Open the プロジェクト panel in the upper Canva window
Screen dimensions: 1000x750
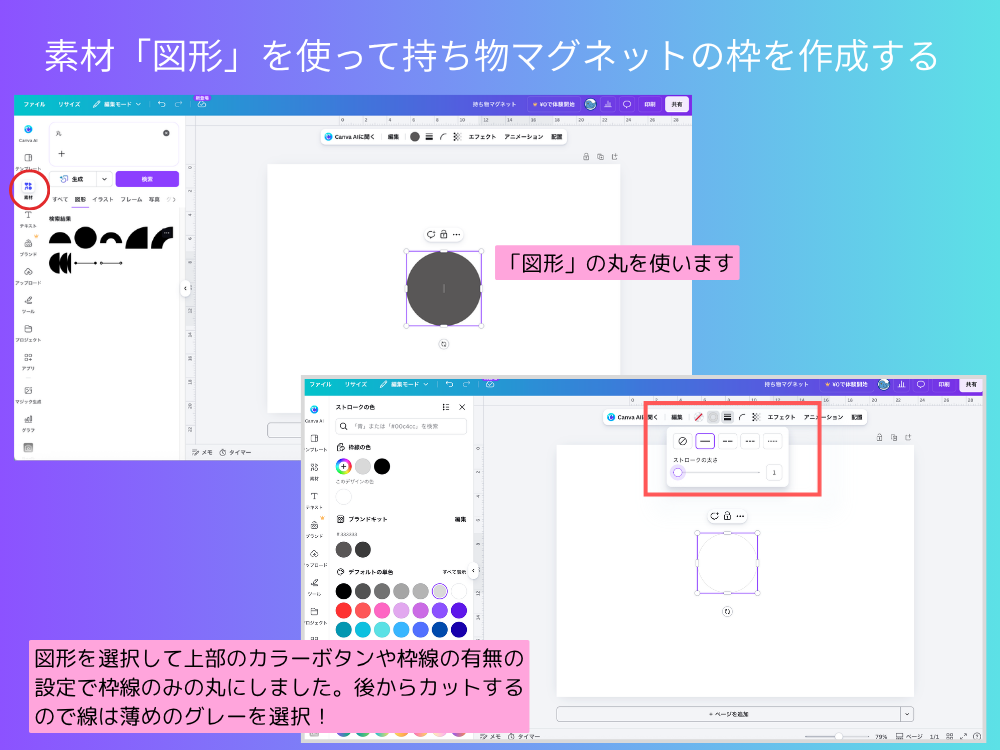click(28, 333)
